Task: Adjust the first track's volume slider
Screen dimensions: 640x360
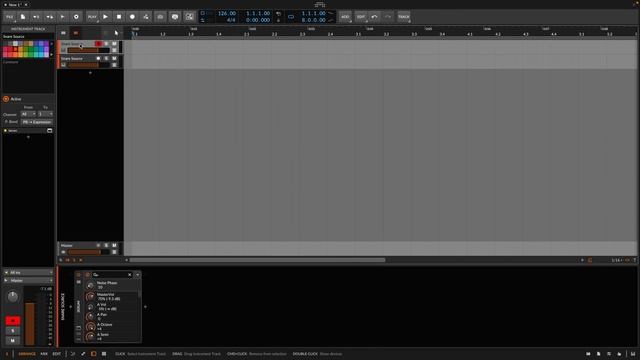Action: pos(89,50)
